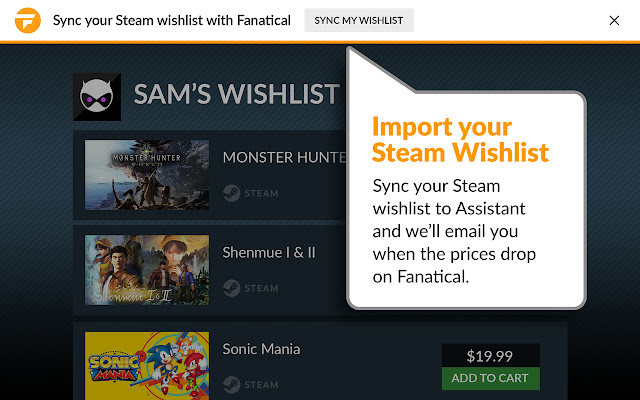
Task: Click the Sam's Wishlist heading
Action: 236,95
